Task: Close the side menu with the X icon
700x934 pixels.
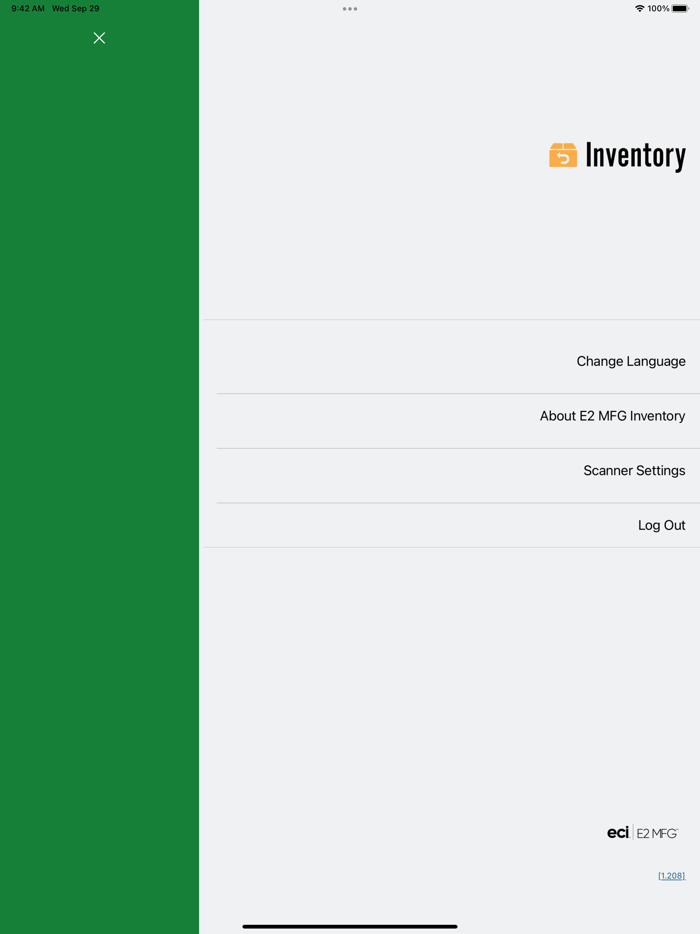Action: (99, 38)
